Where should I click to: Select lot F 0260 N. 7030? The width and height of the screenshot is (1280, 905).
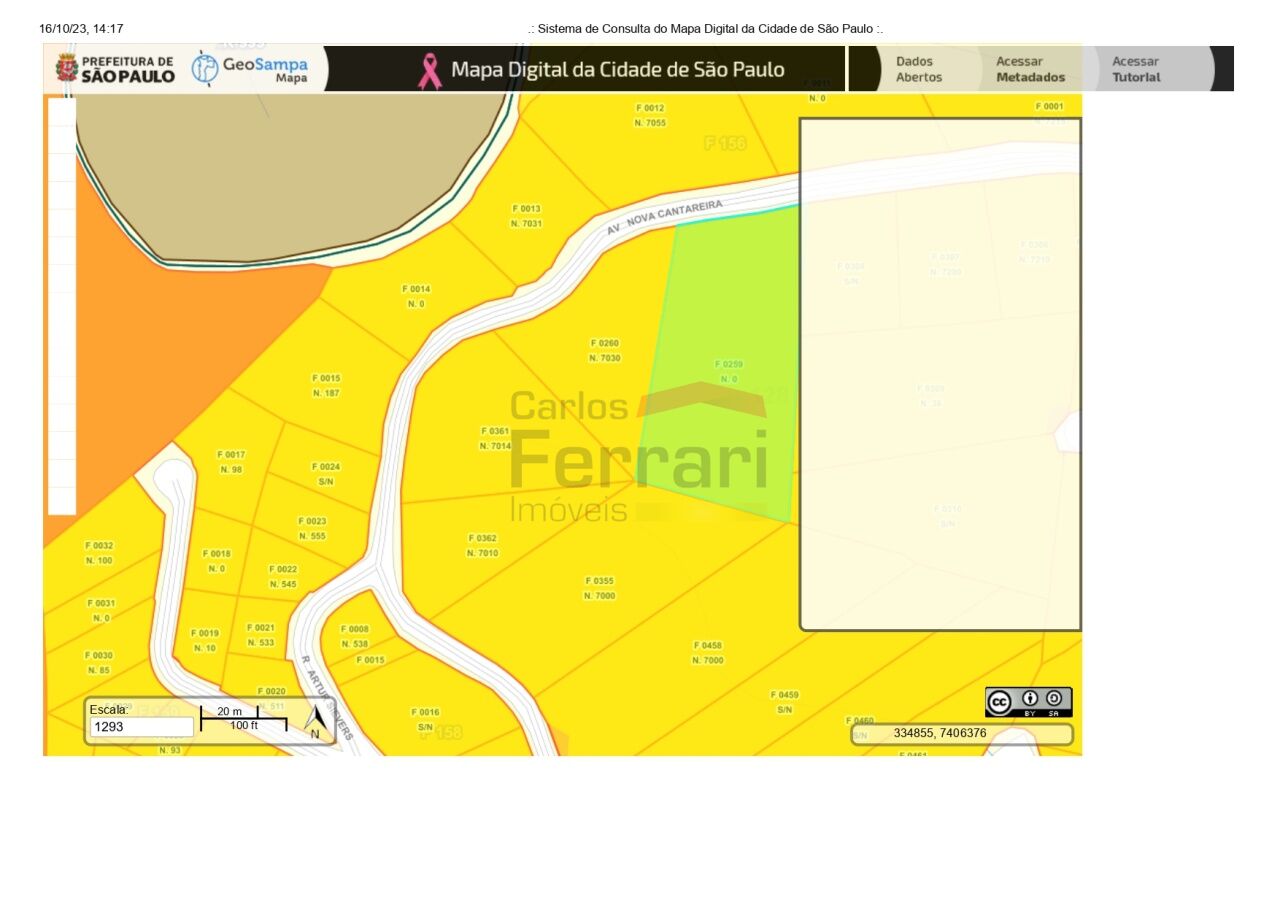[x=604, y=350]
